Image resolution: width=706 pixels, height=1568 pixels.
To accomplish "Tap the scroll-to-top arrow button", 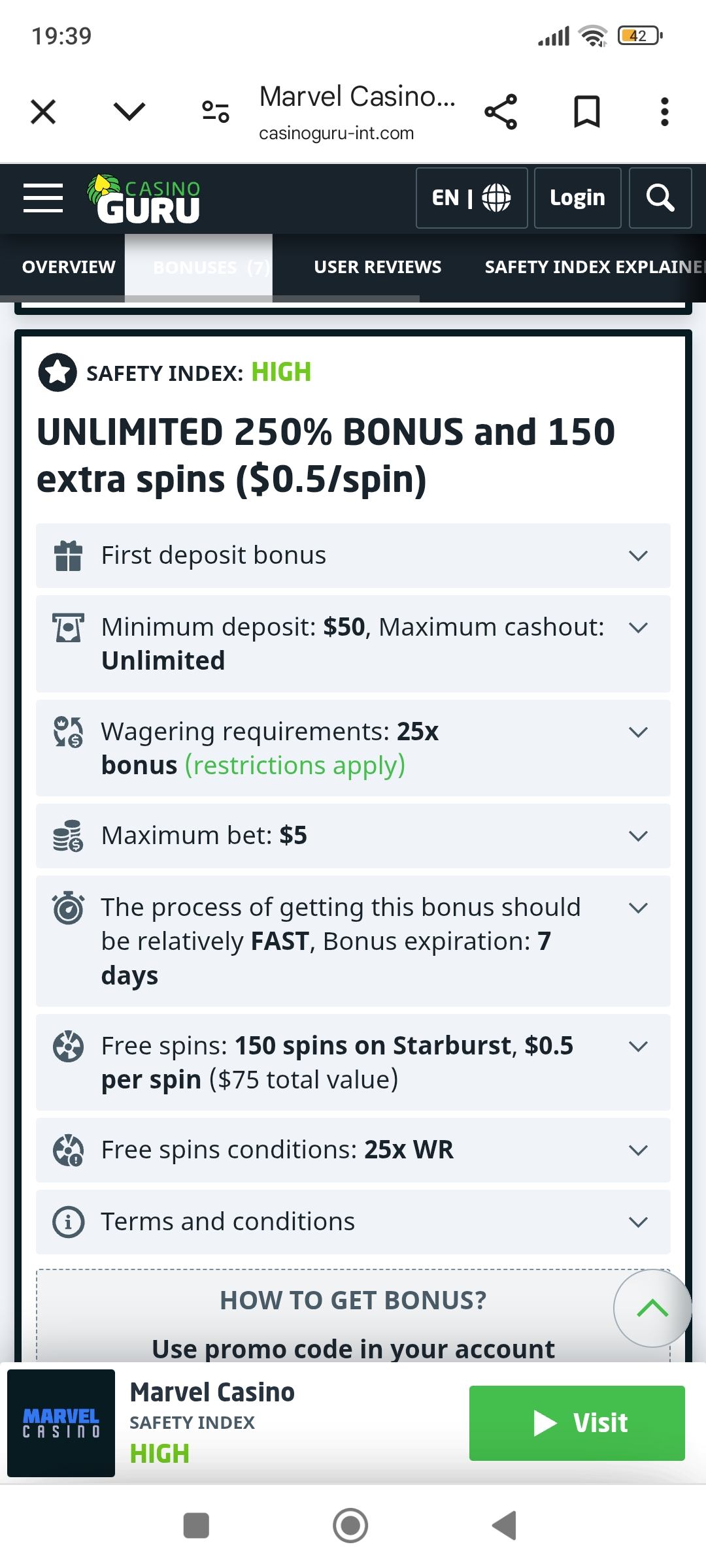I will 652,1308.
